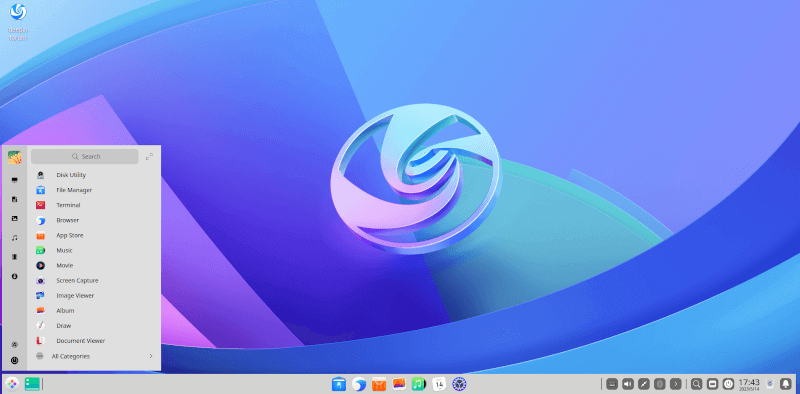Open the multitasking view on the dock
This screenshot has width=800, height=394.
pos(32,384)
